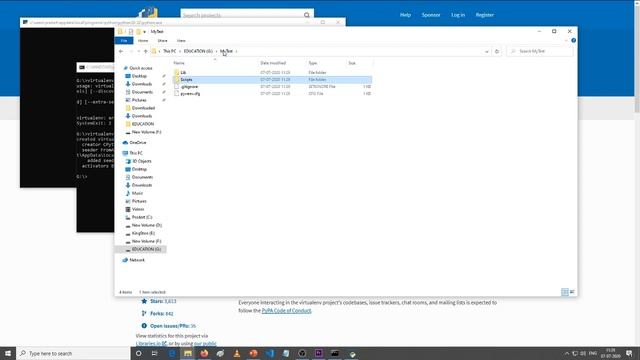
Task: Click Register link on PyPI
Action: (484, 15)
